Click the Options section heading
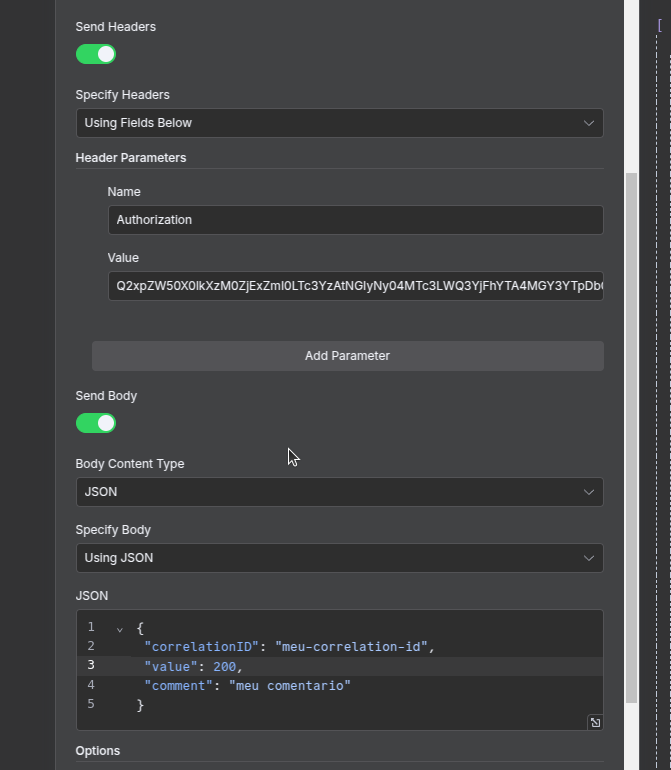671x770 pixels. pyautogui.click(x=98, y=751)
